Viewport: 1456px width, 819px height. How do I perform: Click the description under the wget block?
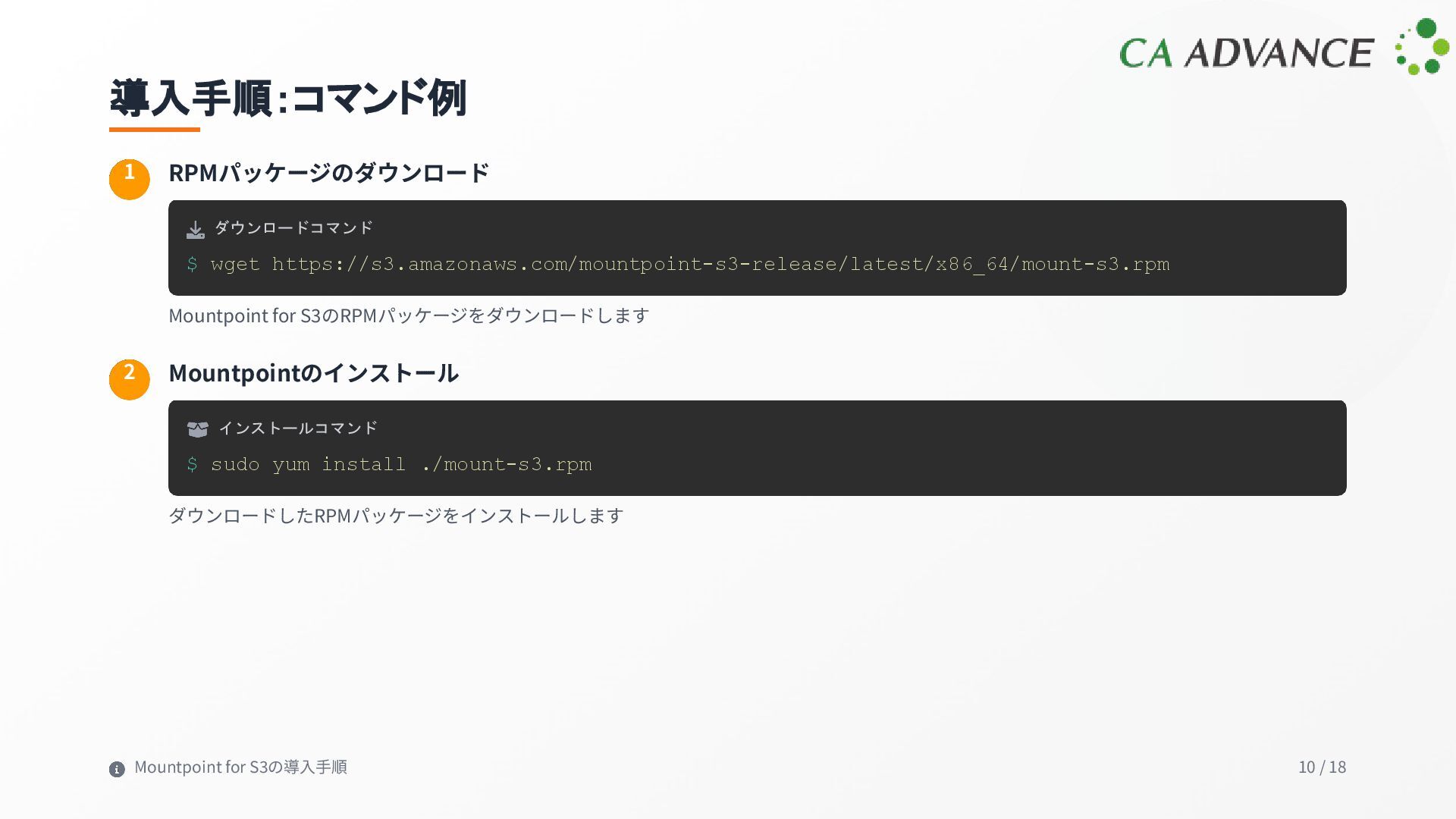409,315
